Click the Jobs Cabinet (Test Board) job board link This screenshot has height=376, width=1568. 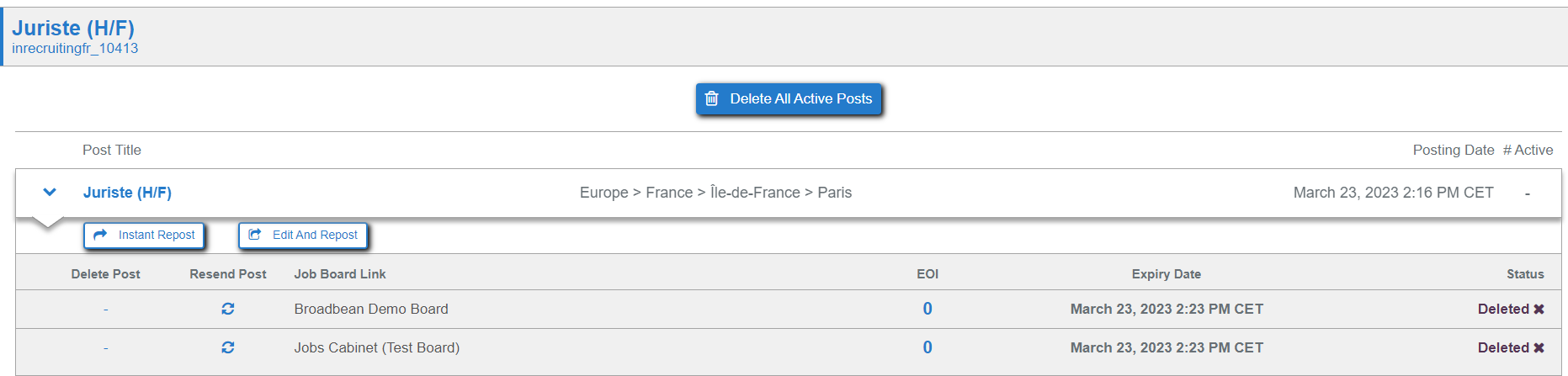(x=377, y=347)
